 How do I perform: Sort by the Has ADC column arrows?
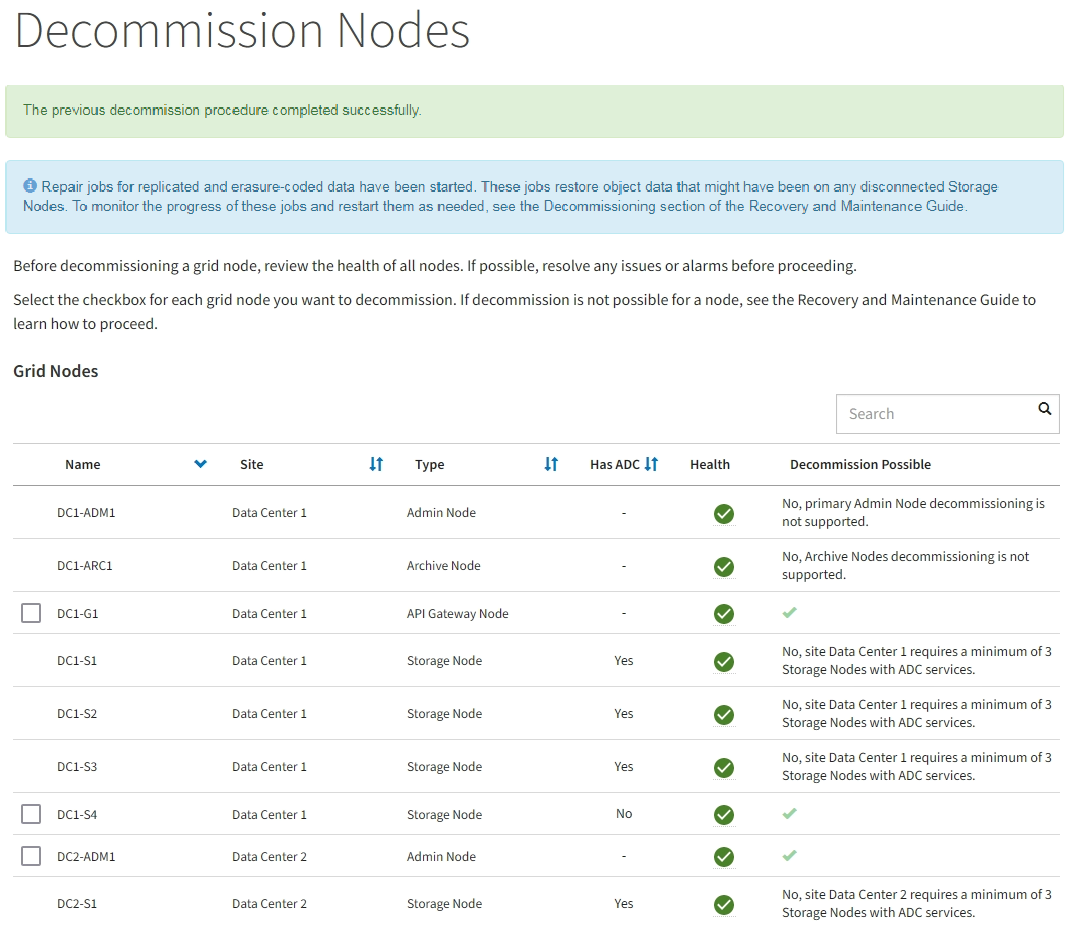(x=651, y=464)
